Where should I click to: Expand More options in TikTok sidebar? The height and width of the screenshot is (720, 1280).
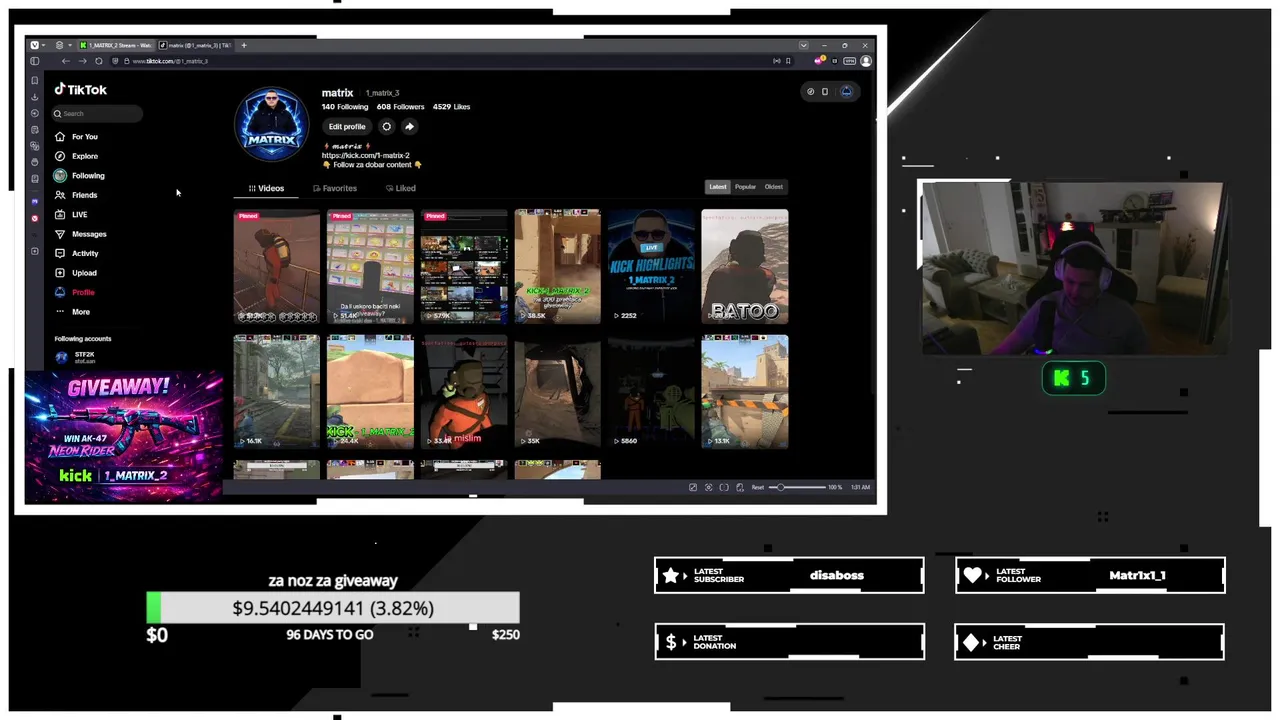point(73,312)
